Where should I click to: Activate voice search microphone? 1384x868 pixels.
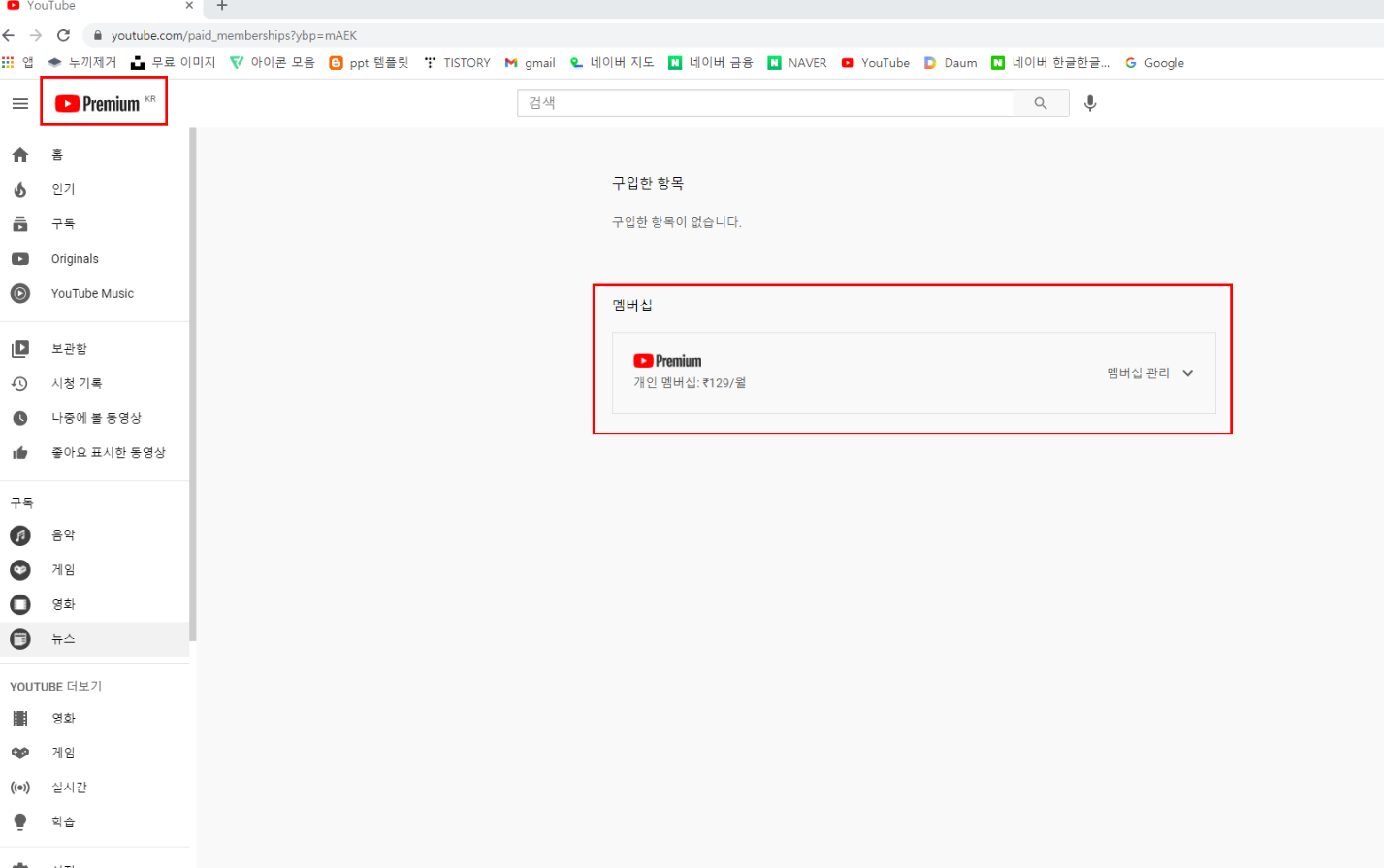[1090, 103]
